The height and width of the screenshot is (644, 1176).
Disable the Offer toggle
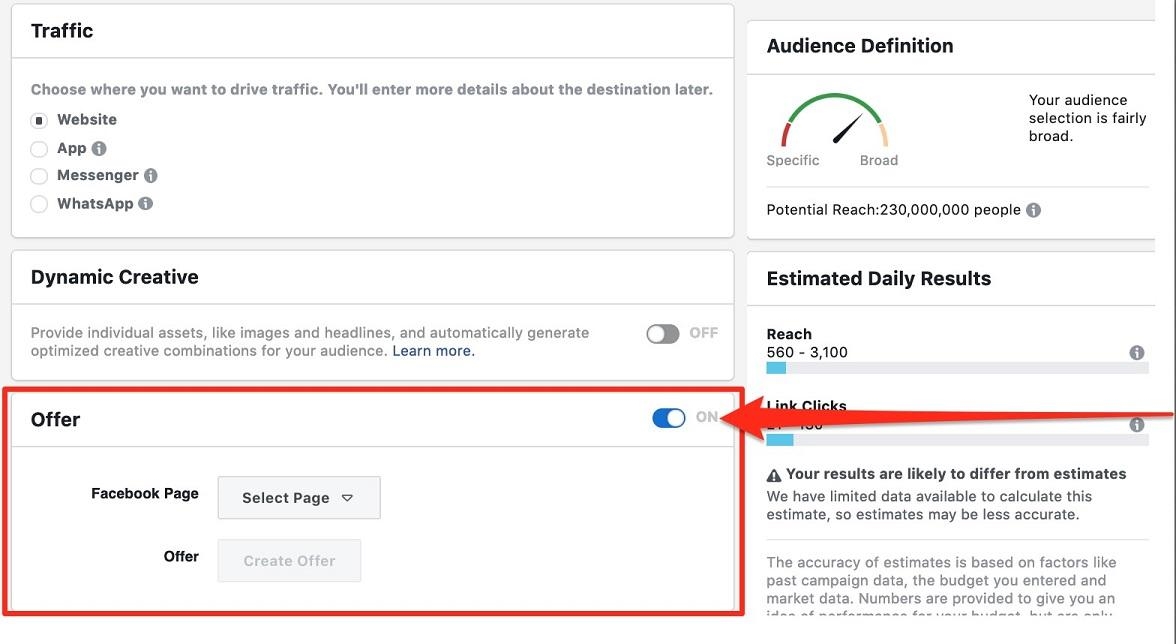coord(668,417)
